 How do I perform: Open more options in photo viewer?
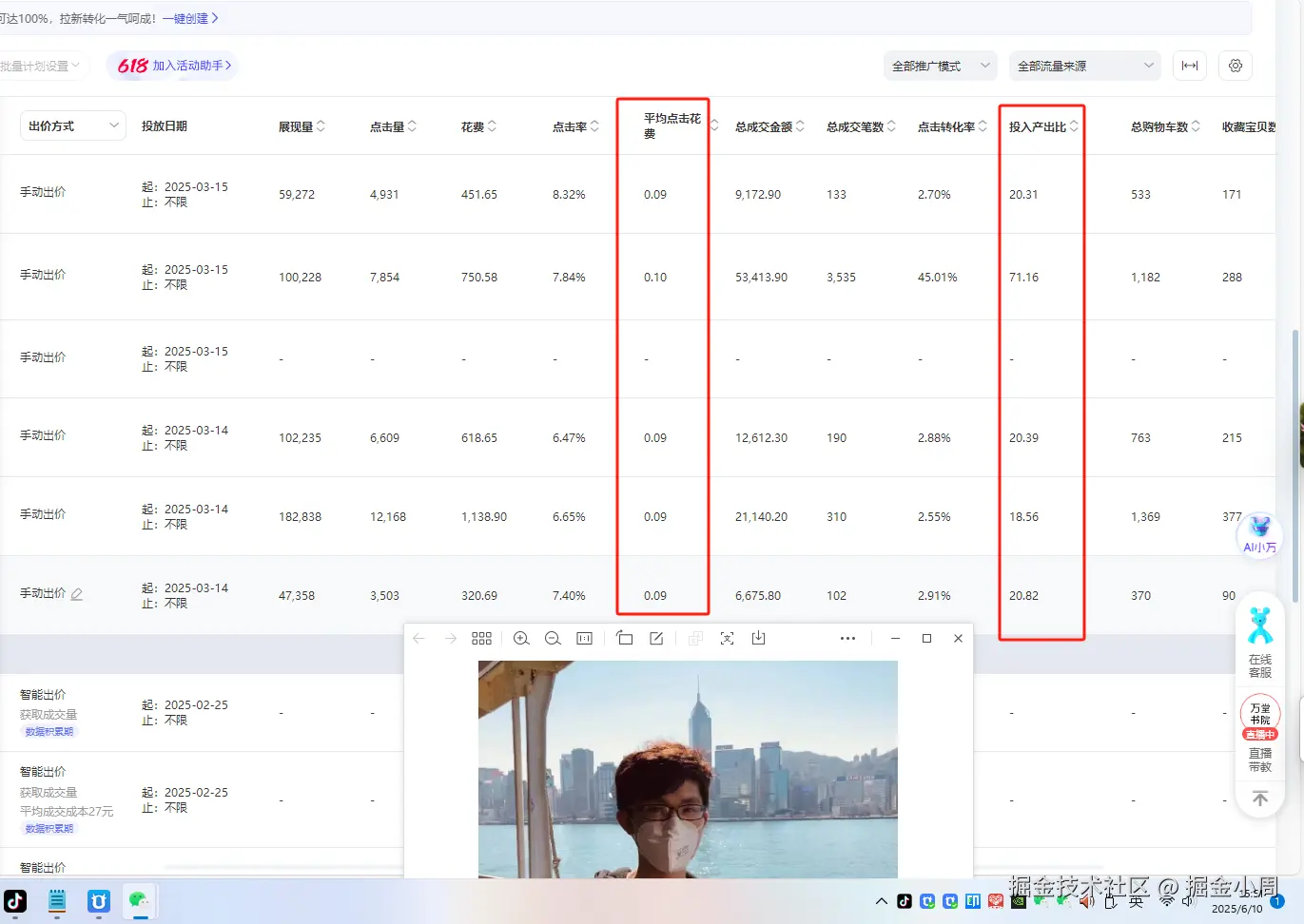click(x=847, y=639)
